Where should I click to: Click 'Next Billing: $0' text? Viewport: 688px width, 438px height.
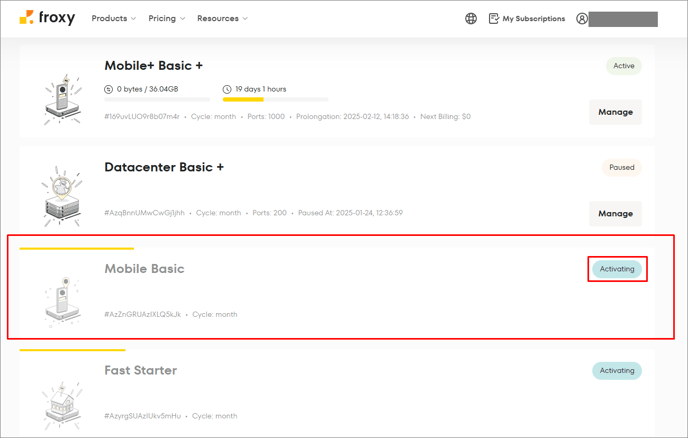click(x=445, y=117)
